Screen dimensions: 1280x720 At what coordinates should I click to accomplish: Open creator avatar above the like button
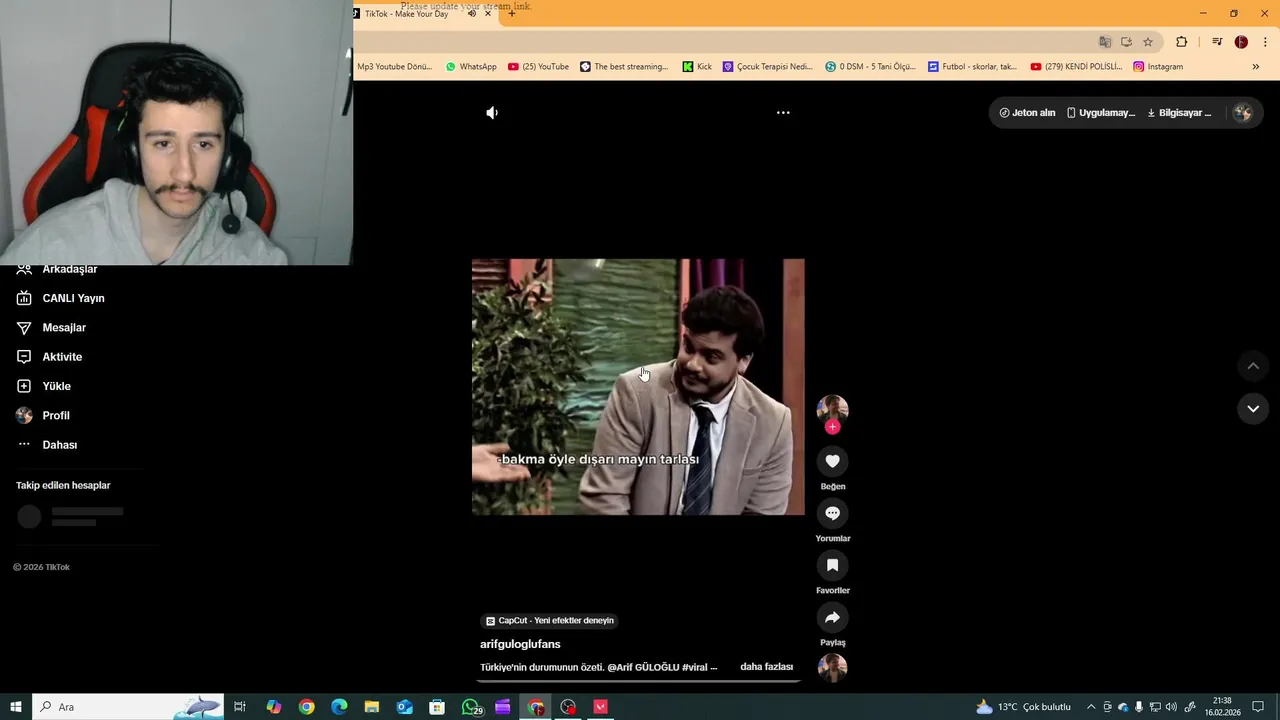coord(832,409)
